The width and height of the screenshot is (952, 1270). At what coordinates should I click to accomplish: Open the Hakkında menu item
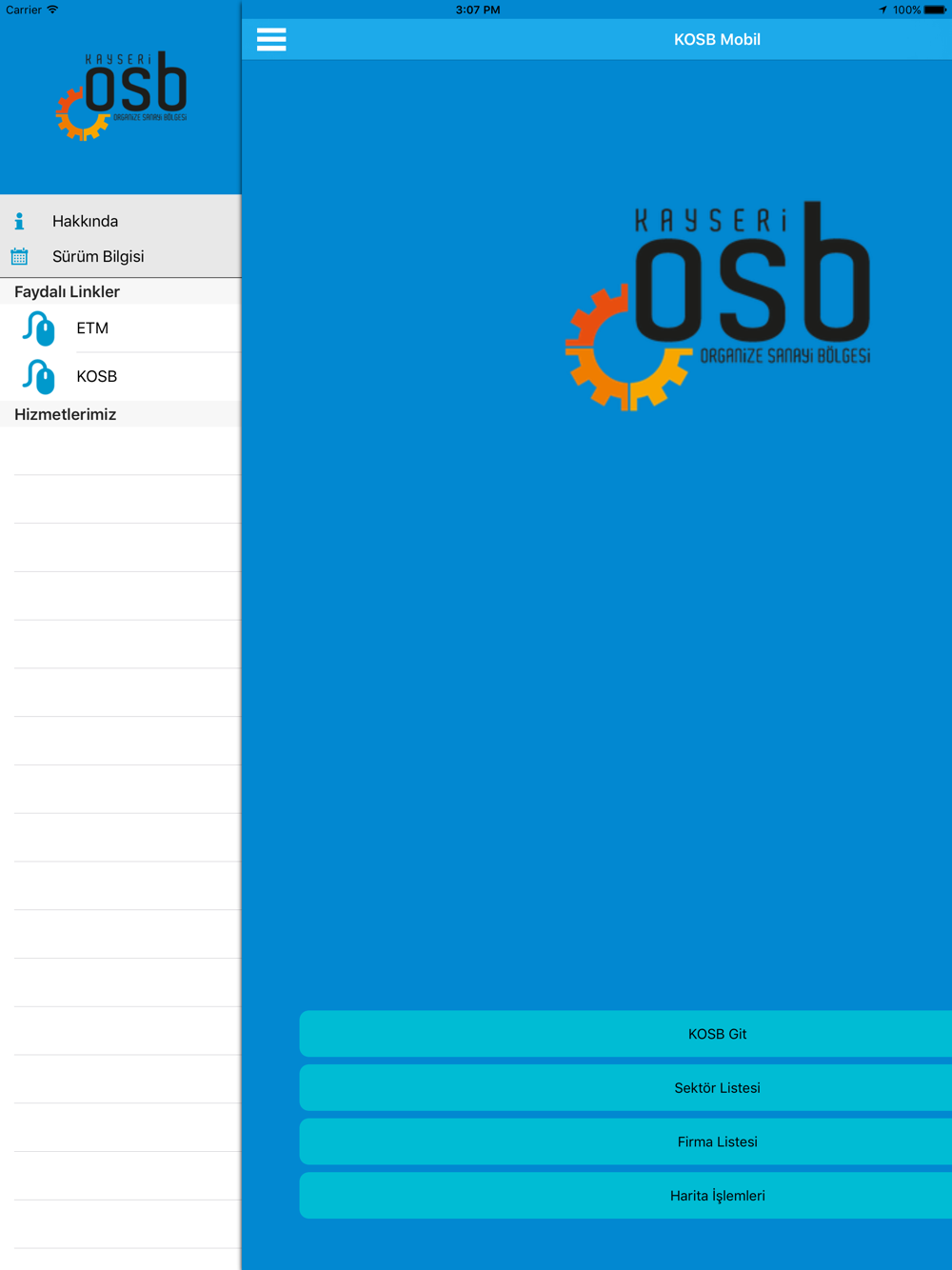[121, 221]
